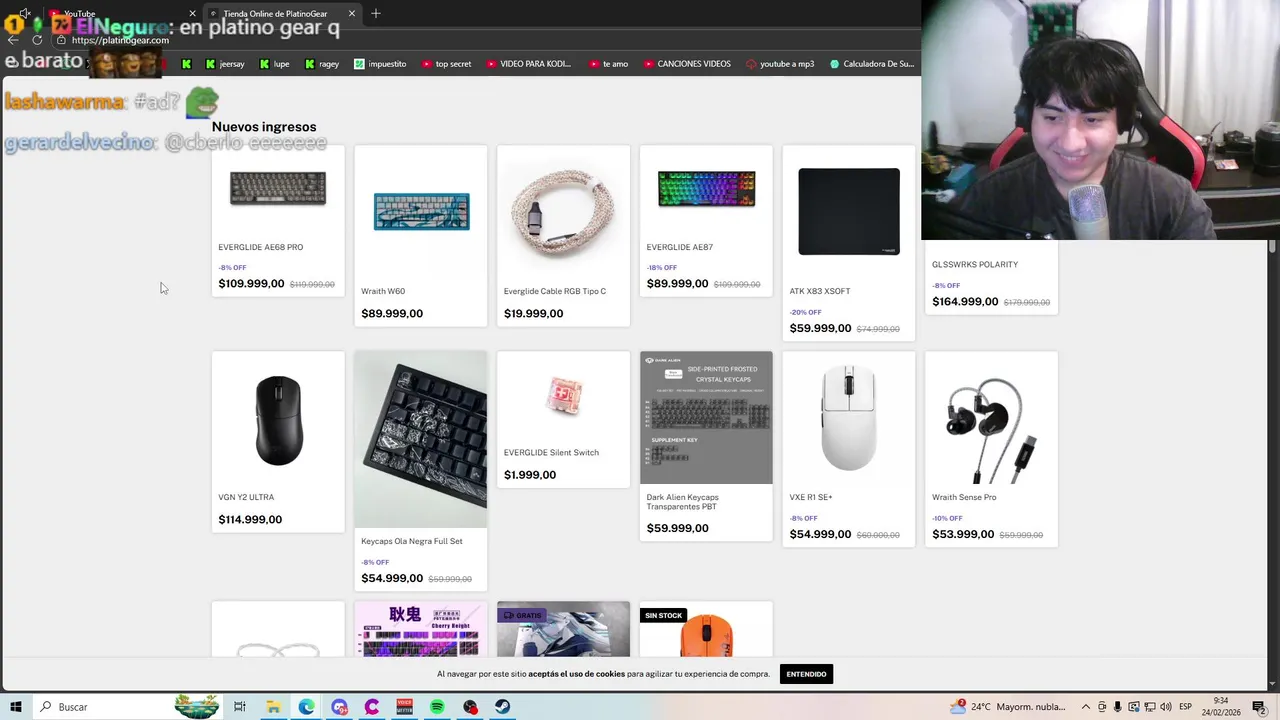Screen dimensions: 1280x720
Task: Click the ATK X83 XSOFT product name
Action: [x=820, y=291]
